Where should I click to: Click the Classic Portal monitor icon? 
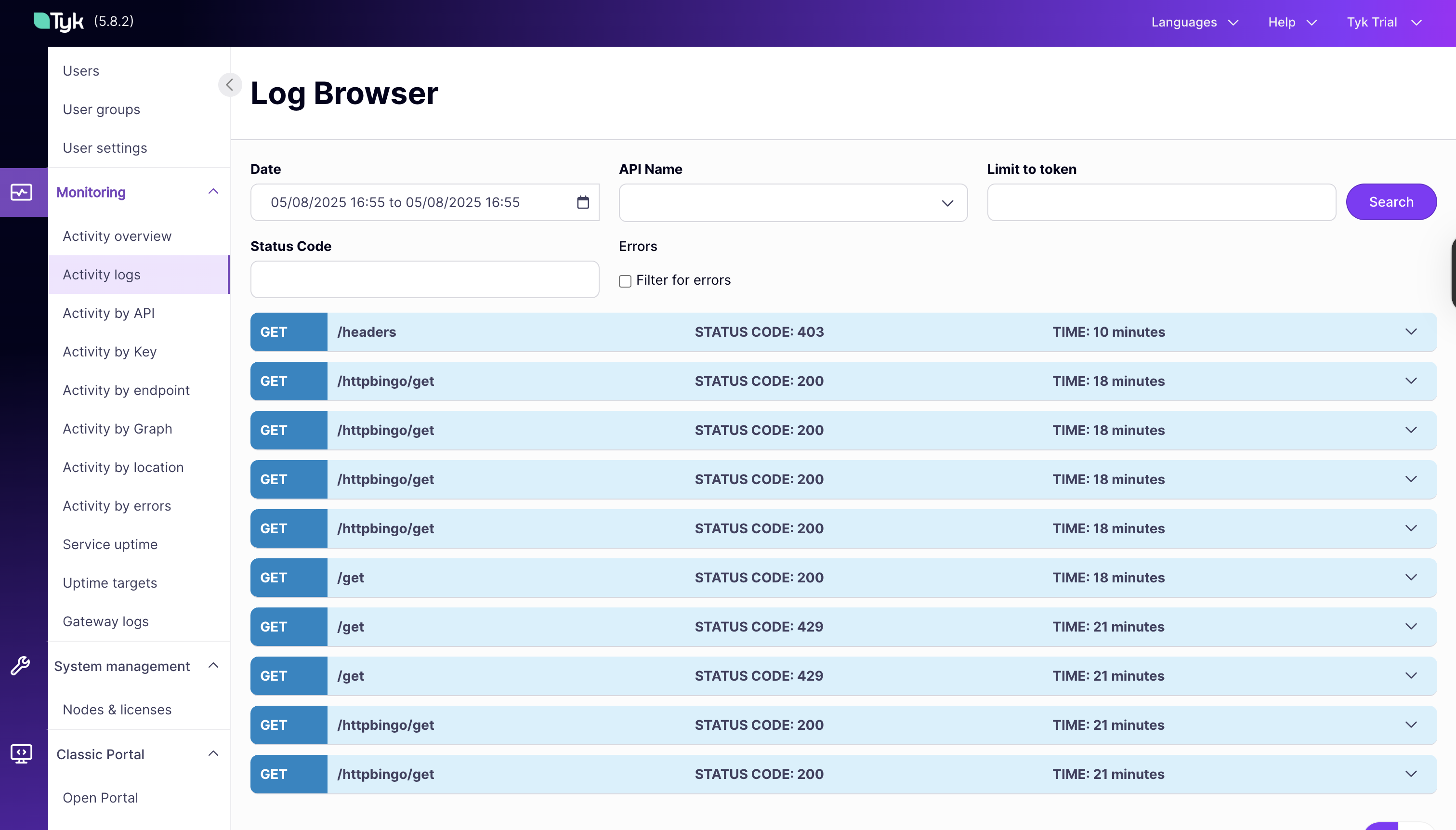pyautogui.click(x=21, y=753)
